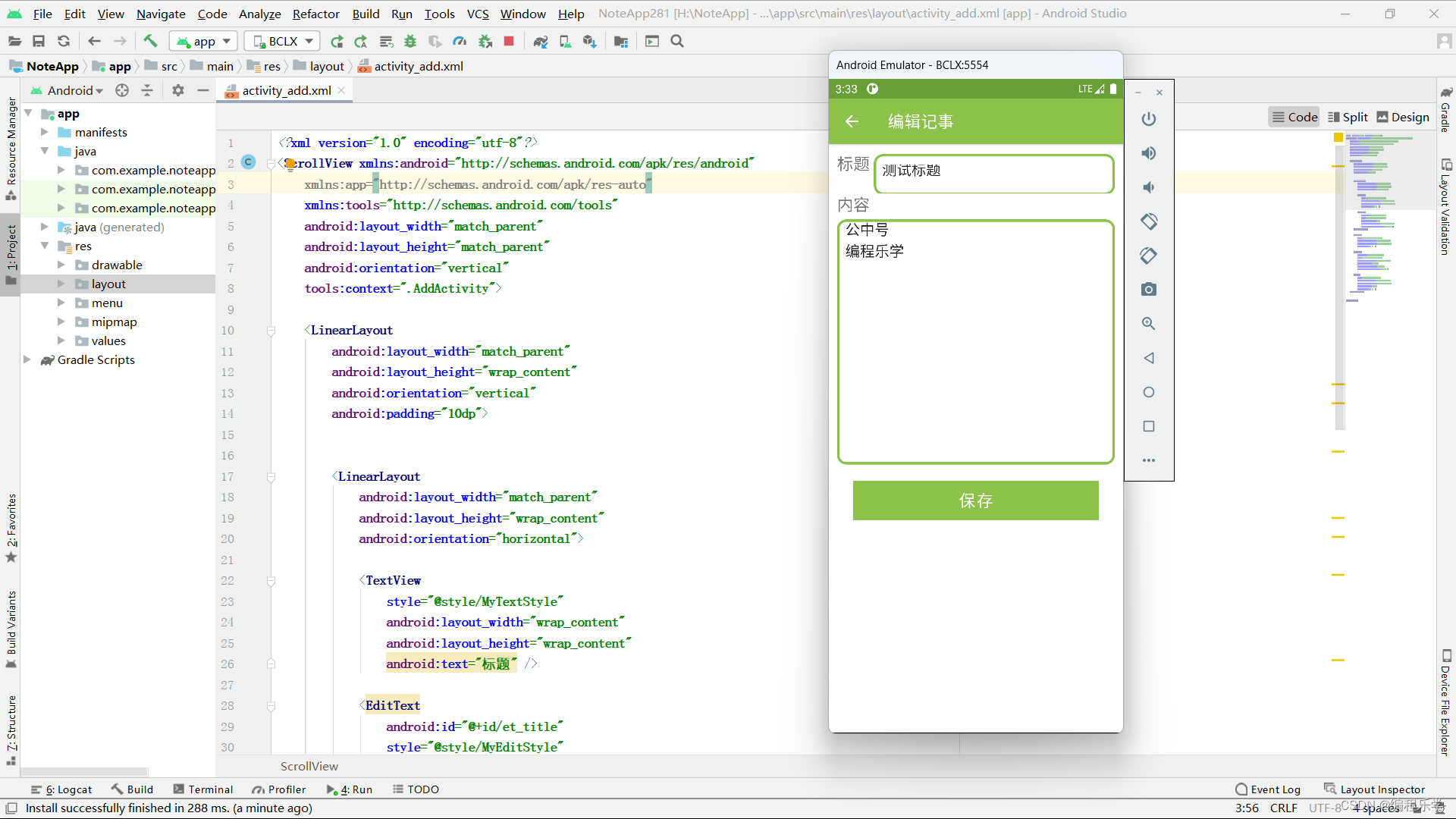Viewport: 1456px width, 819px height.
Task: Click the Rerun app icon
Action: click(337, 41)
